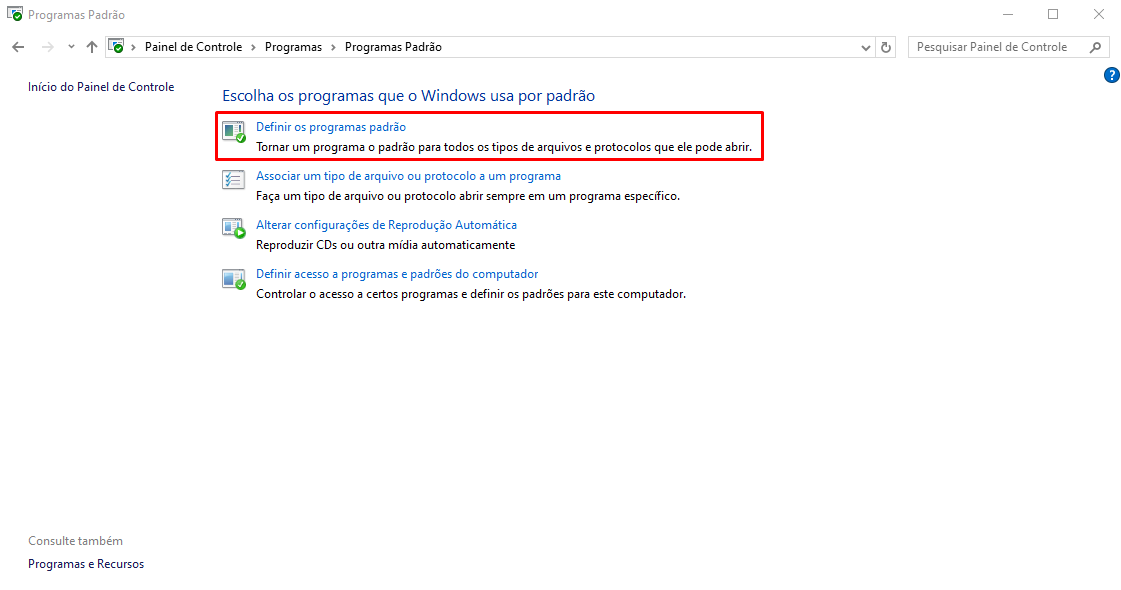Expand the chevron before Painel de Controle
This screenshot has height=590, width=1121.
pyautogui.click(x=134, y=47)
